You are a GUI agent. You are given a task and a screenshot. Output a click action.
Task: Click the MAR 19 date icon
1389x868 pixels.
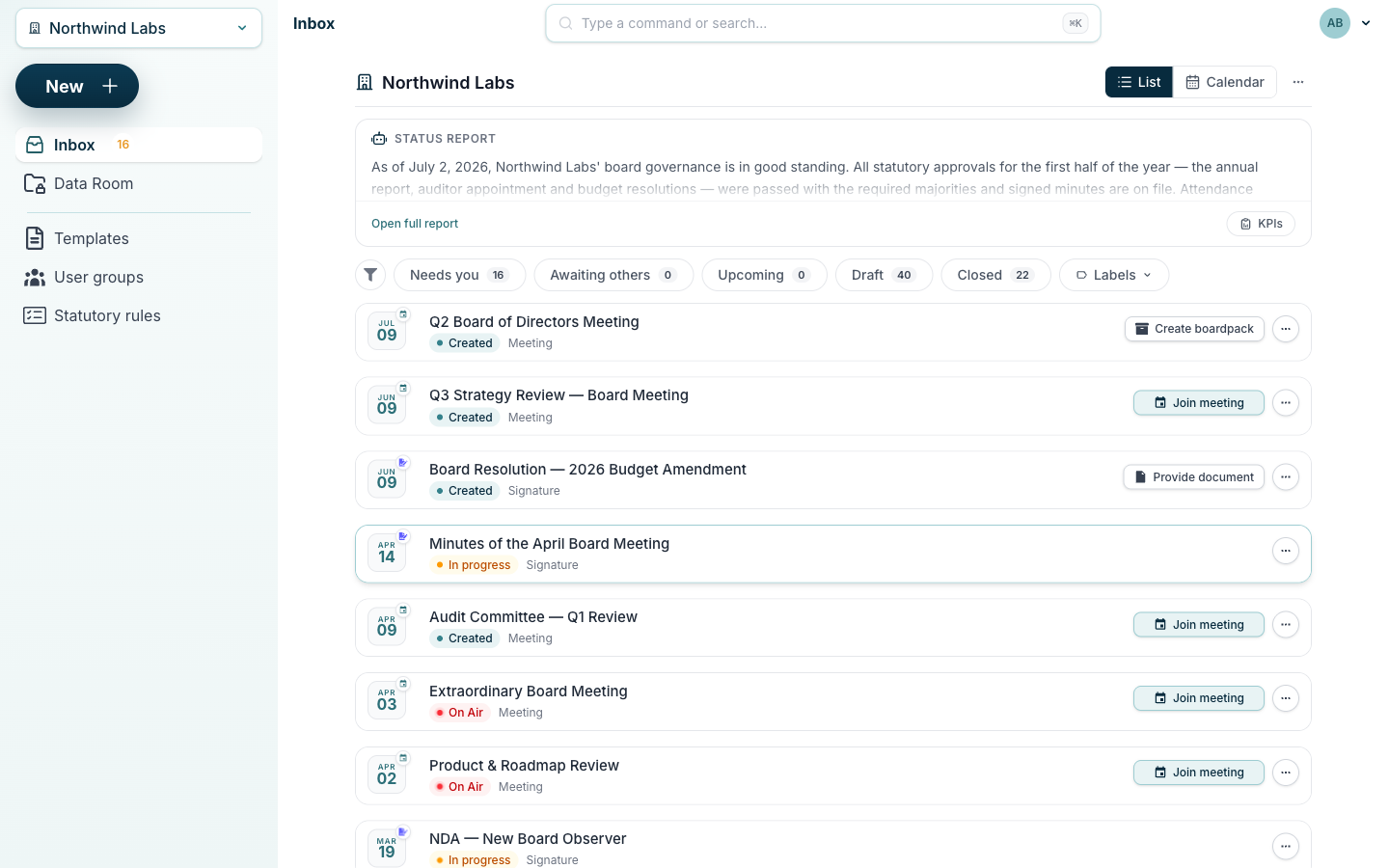[x=387, y=848]
